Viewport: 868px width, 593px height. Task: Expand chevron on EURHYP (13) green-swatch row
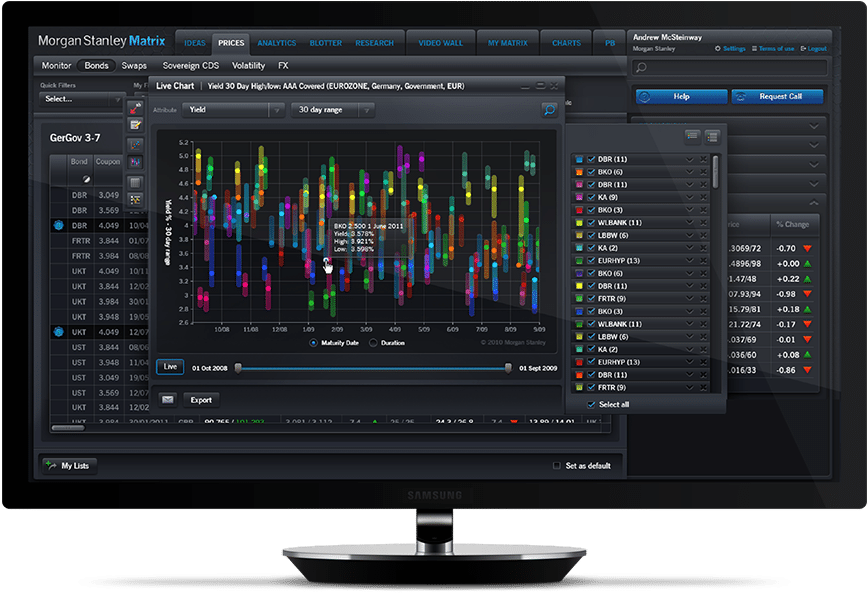point(689,260)
